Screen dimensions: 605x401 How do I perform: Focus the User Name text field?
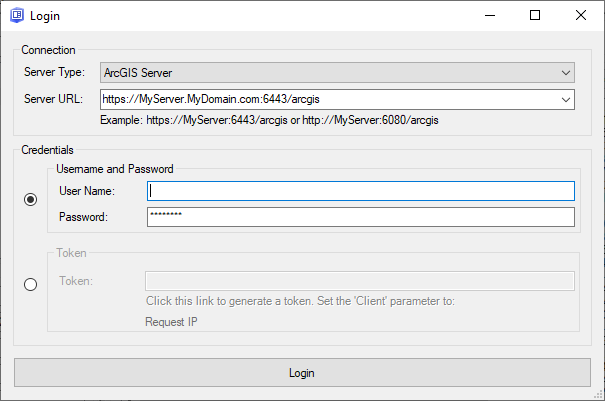[x=360, y=191]
